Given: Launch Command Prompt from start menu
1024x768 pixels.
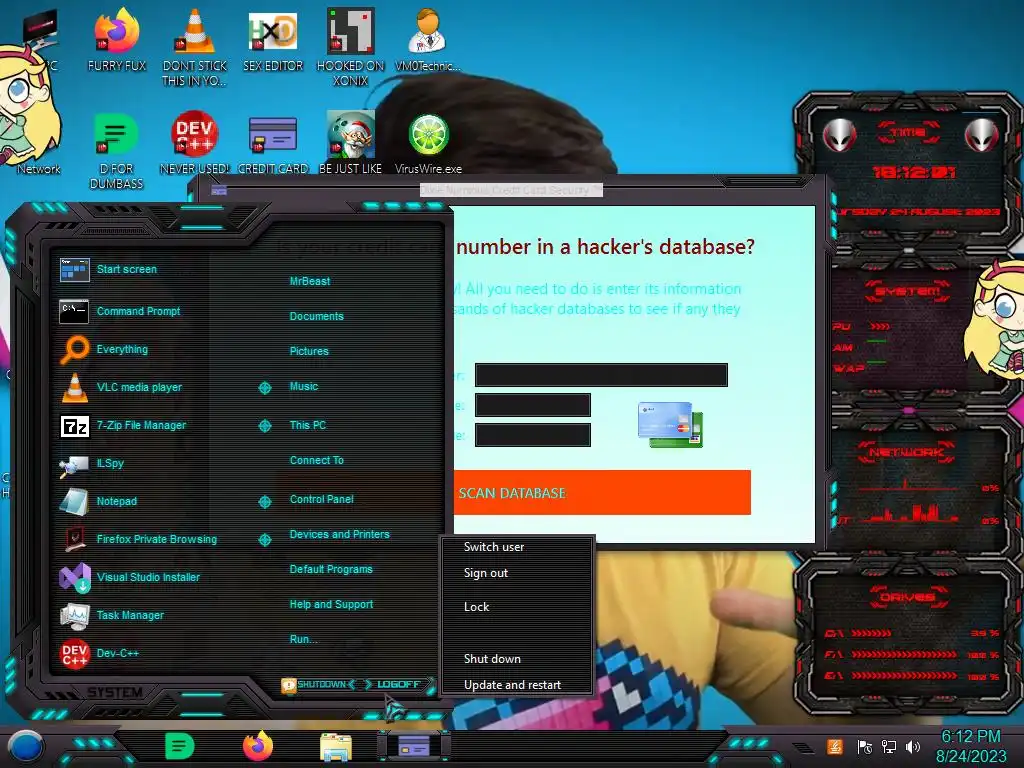Looking at the screenshot, I should coord(120,312).
